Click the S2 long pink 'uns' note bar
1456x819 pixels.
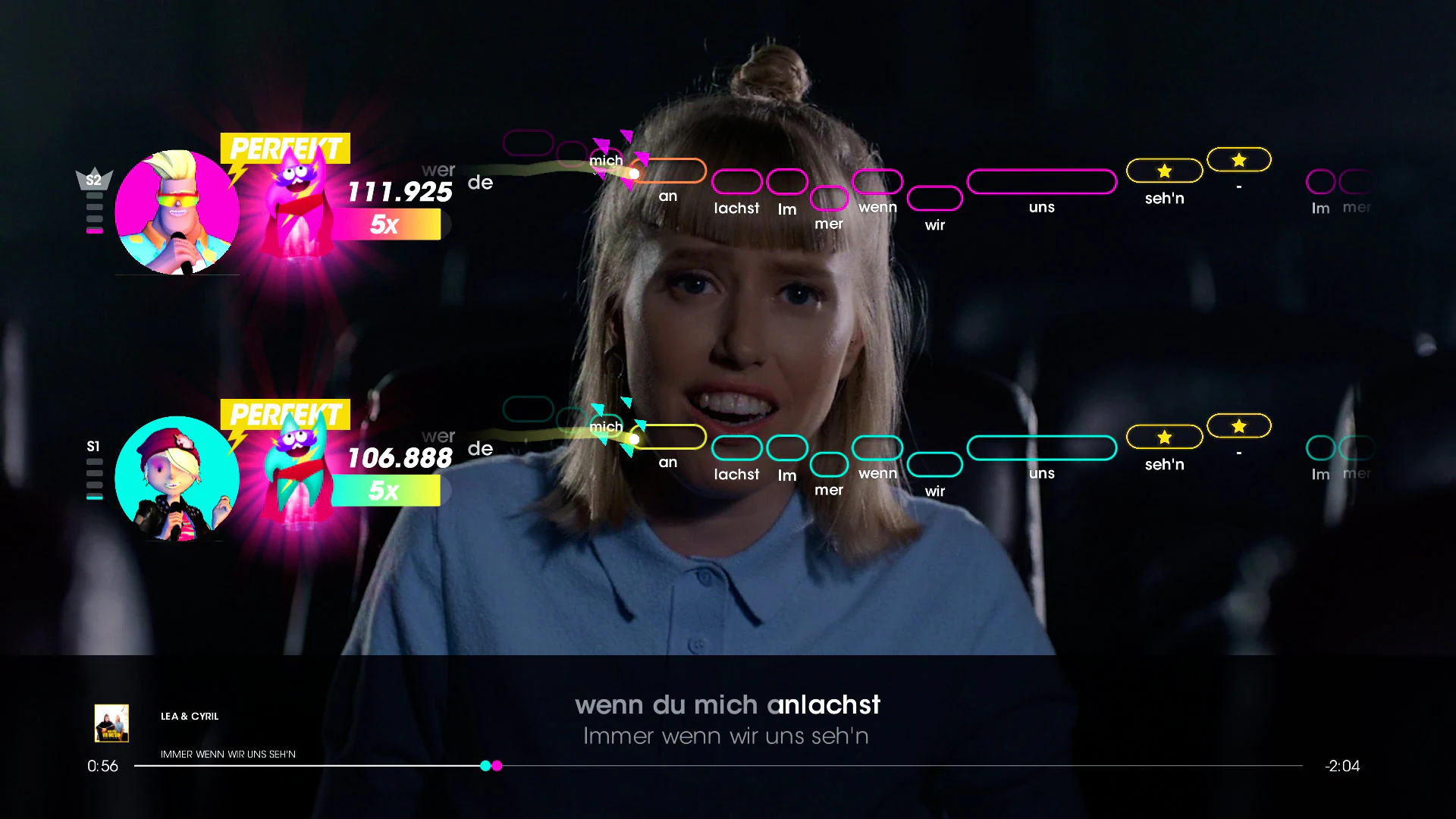click(1042, 182)
